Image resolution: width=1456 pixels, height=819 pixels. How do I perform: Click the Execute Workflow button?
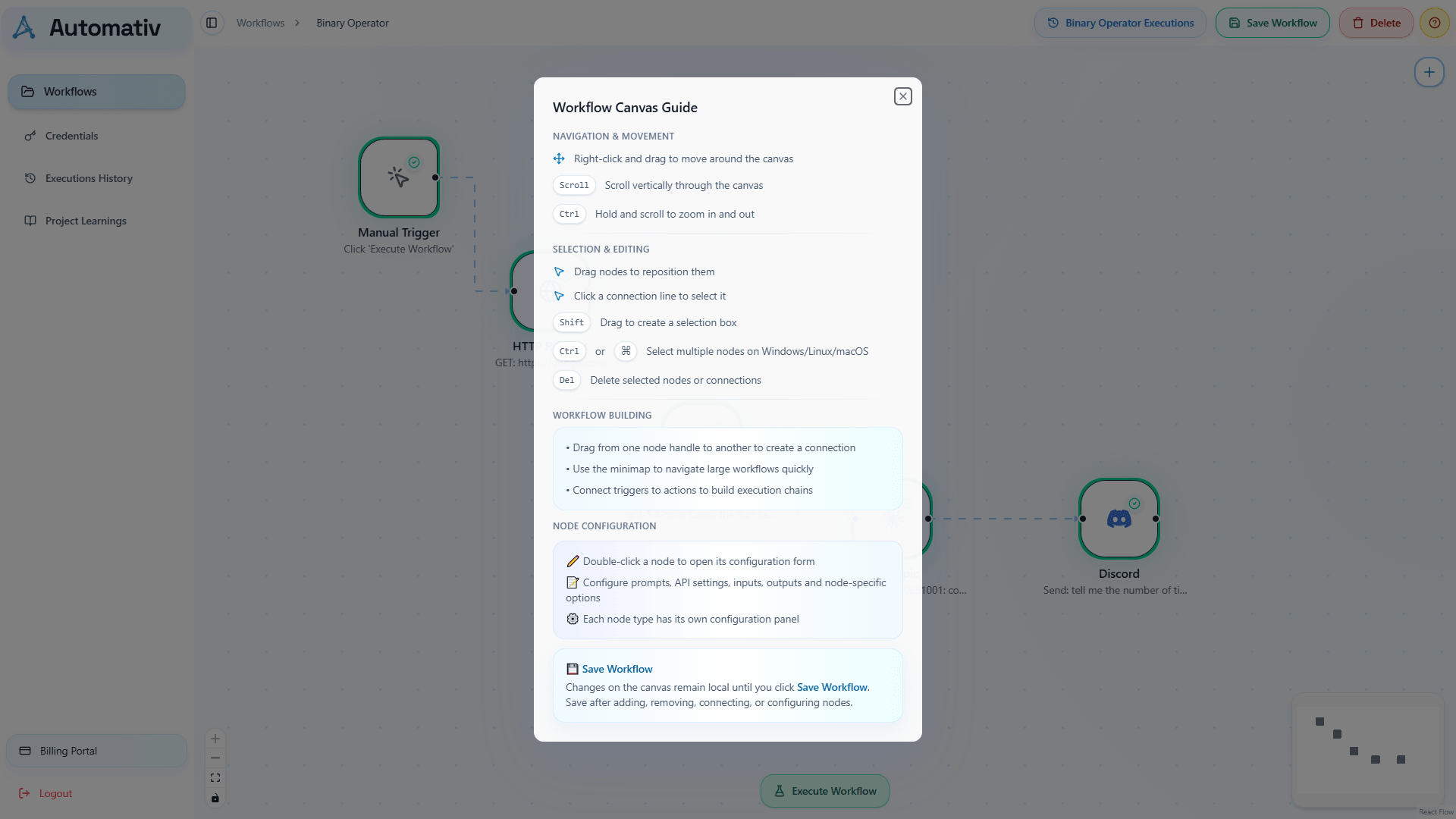825,791
